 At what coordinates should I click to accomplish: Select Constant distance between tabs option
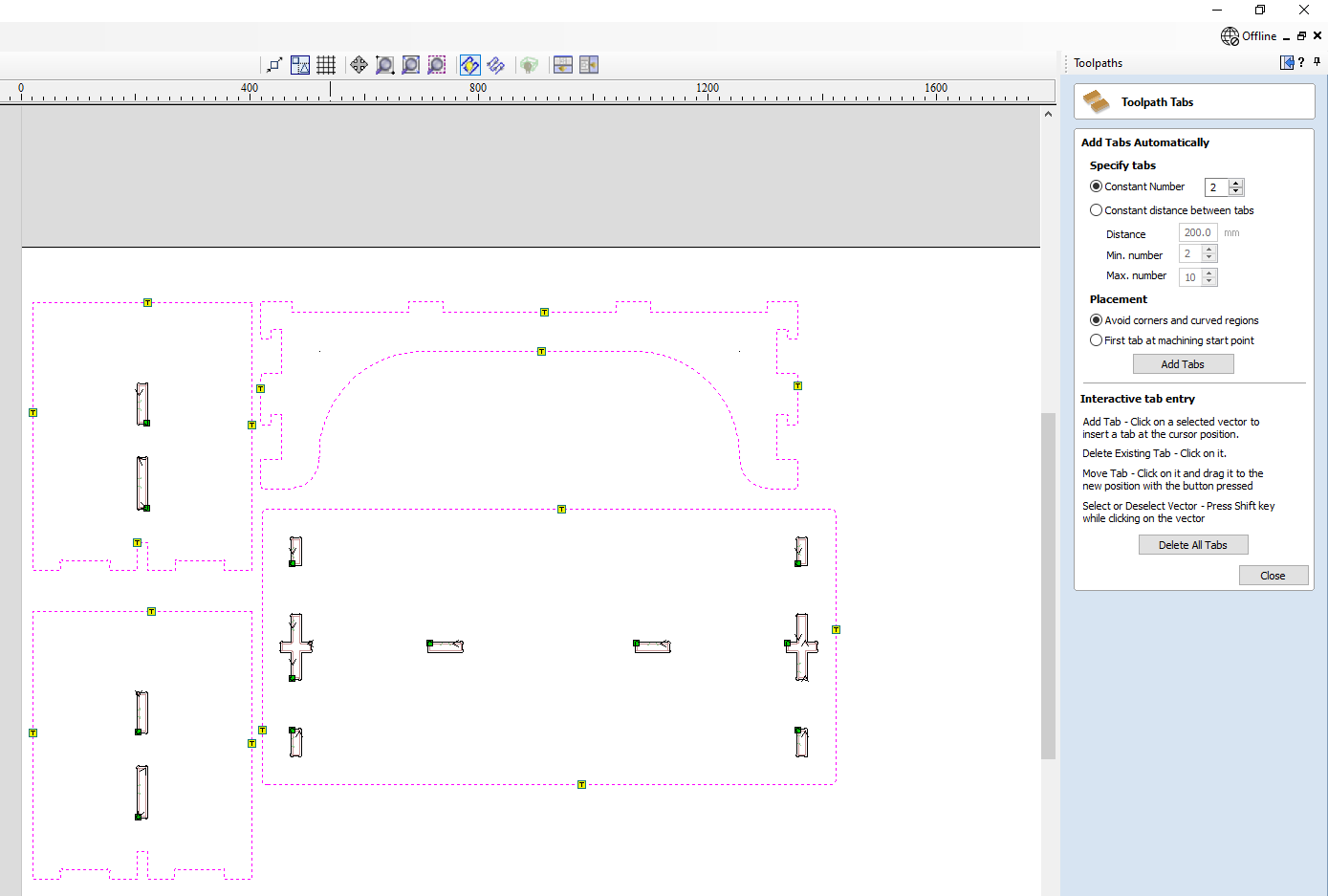click(1097, 210)
